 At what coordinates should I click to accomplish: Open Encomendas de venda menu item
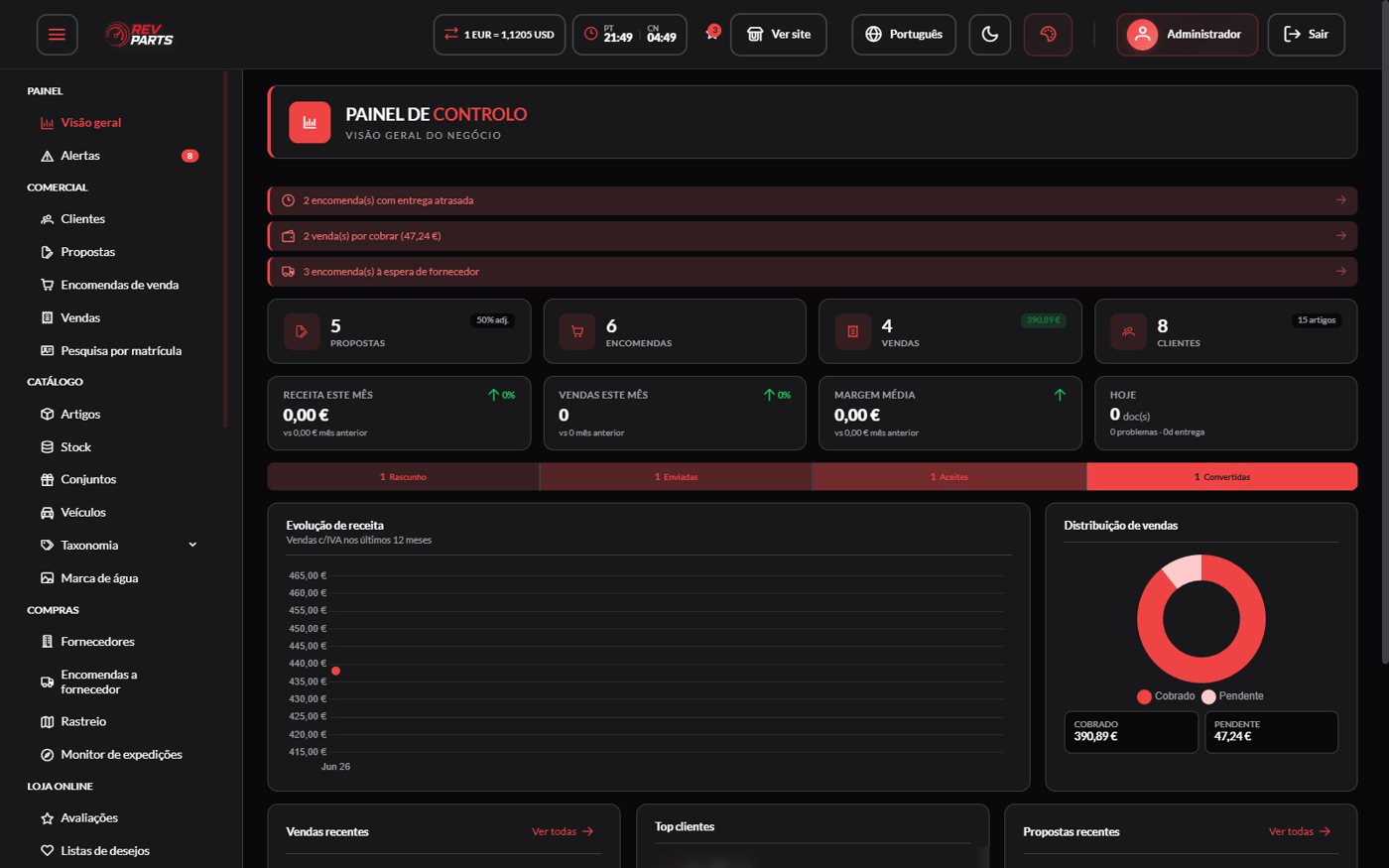coord(119,285)
